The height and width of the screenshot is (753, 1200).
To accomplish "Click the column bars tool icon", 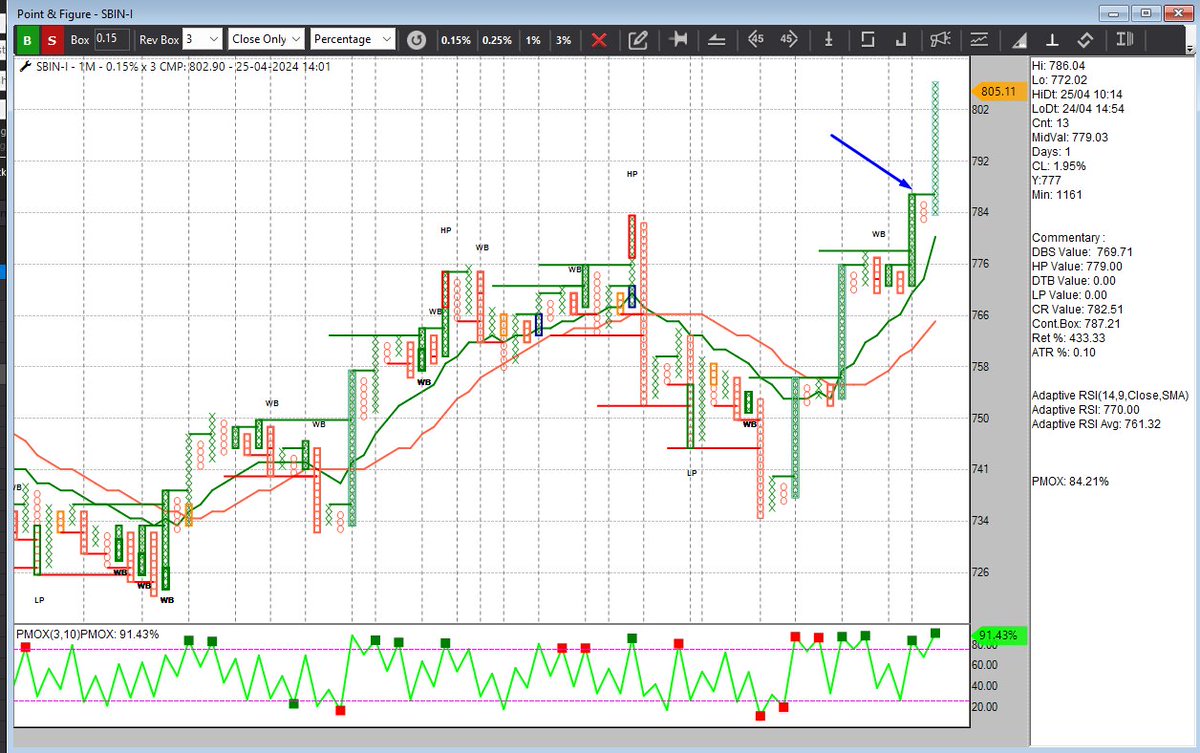I will [1124, 40].
